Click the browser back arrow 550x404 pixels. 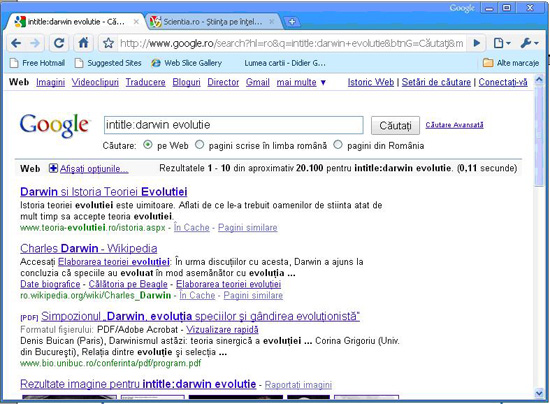[16, 43]
